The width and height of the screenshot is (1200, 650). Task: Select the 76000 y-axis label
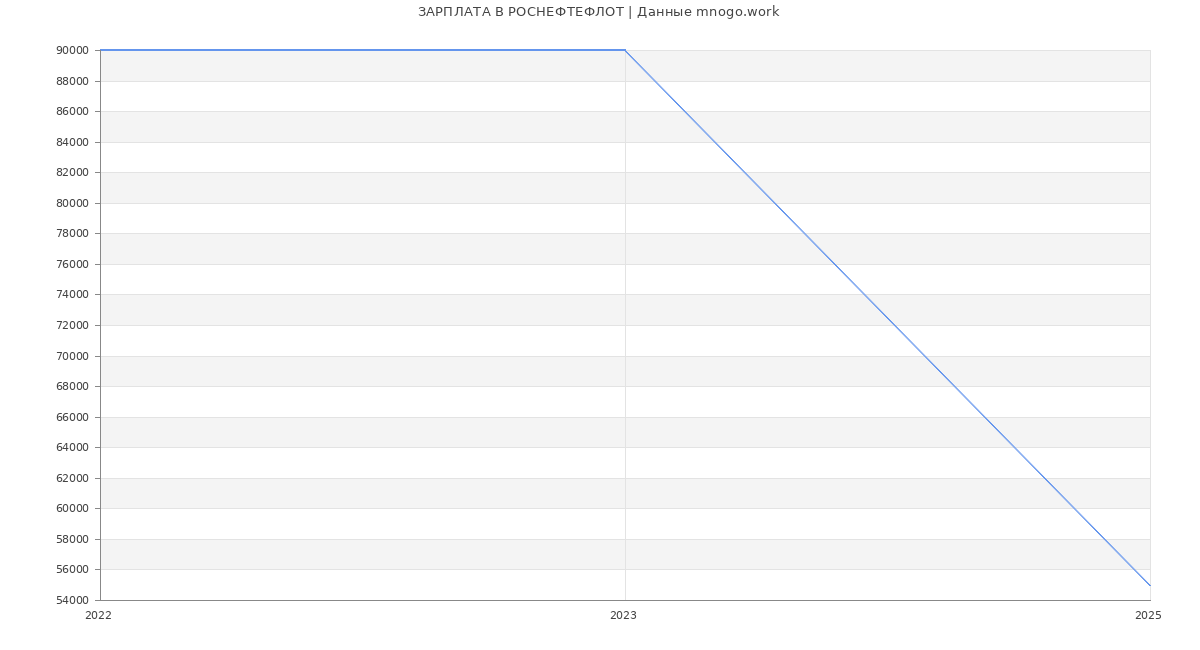pyautogui.click(x=73, y=264)
